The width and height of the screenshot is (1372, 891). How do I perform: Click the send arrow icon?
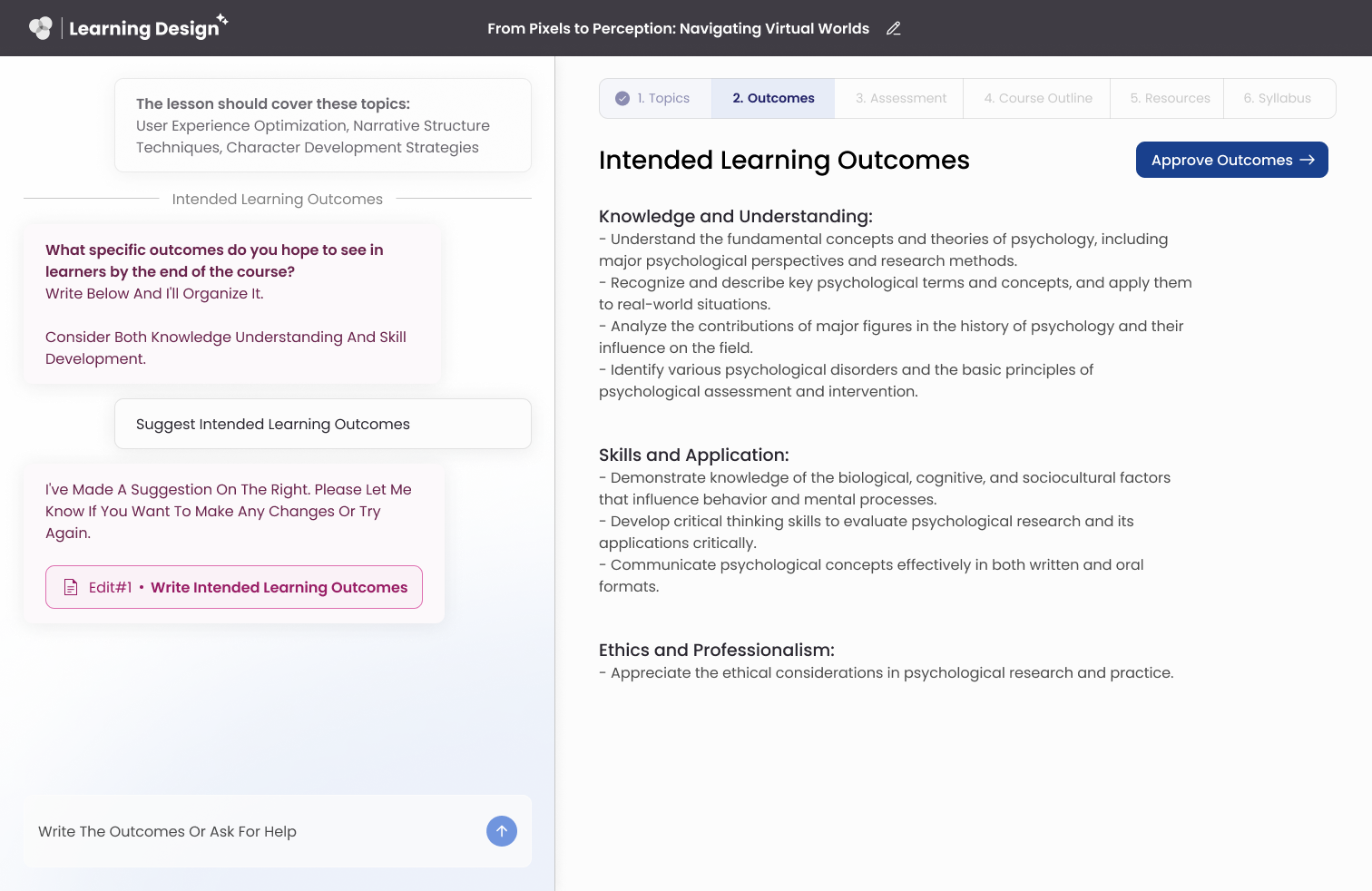pos(501,831)
